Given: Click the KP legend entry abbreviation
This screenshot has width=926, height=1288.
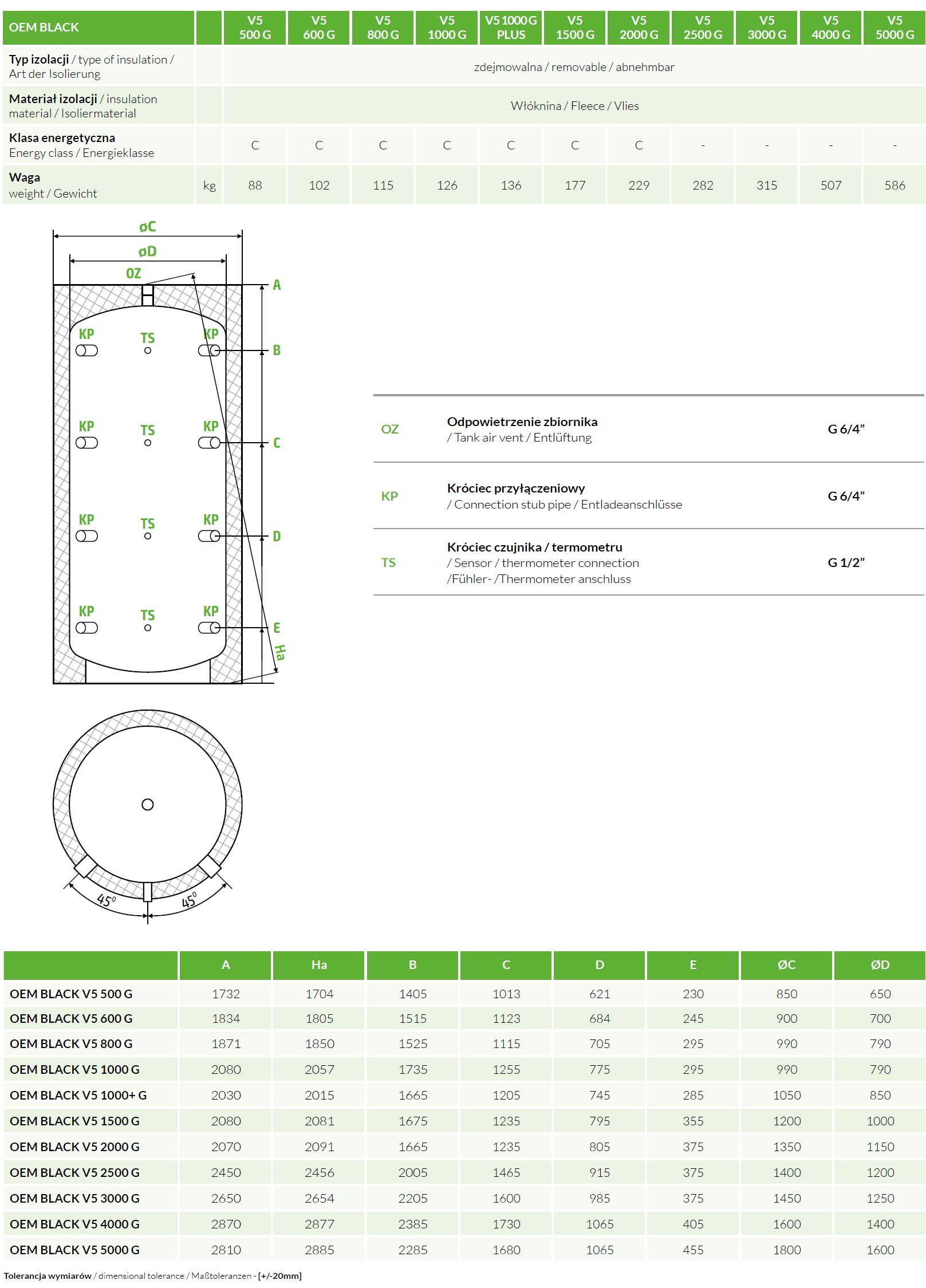Looking at the screenshot, I should tap(389, 496).
